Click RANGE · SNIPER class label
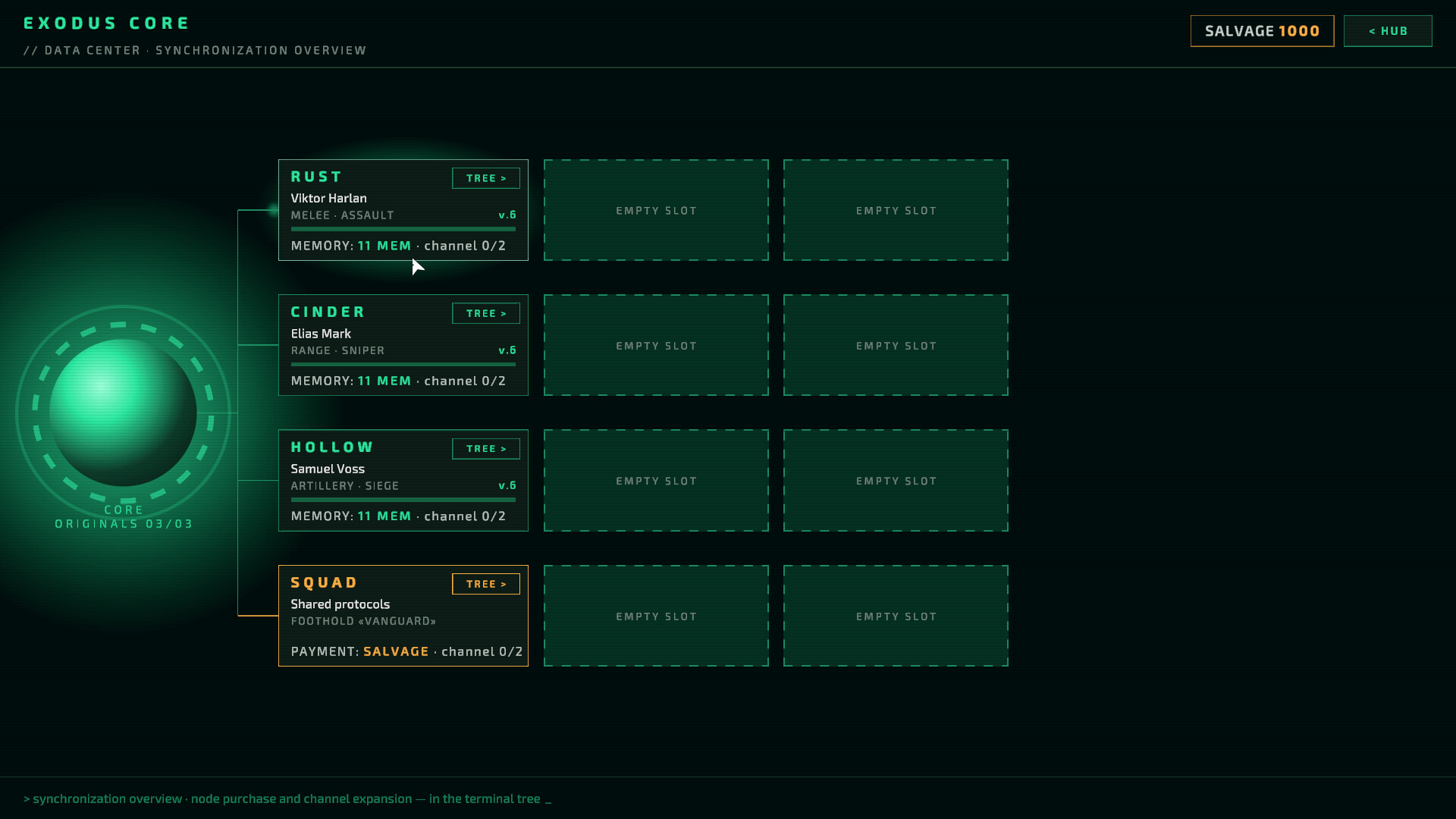This screenshot has height=819, width=1456. click(x=338, y=350)
